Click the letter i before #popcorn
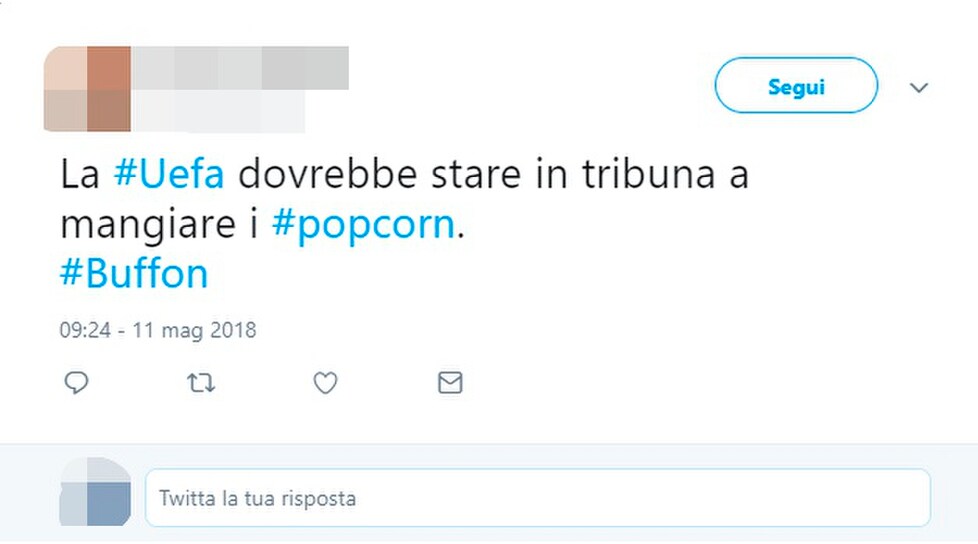978x544 pixels. point(254,224)
